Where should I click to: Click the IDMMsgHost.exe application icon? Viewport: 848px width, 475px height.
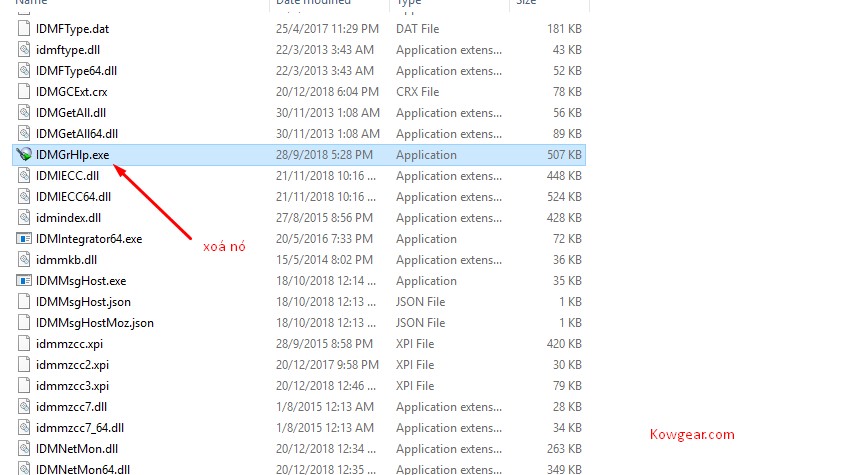(x=24, y=281)
